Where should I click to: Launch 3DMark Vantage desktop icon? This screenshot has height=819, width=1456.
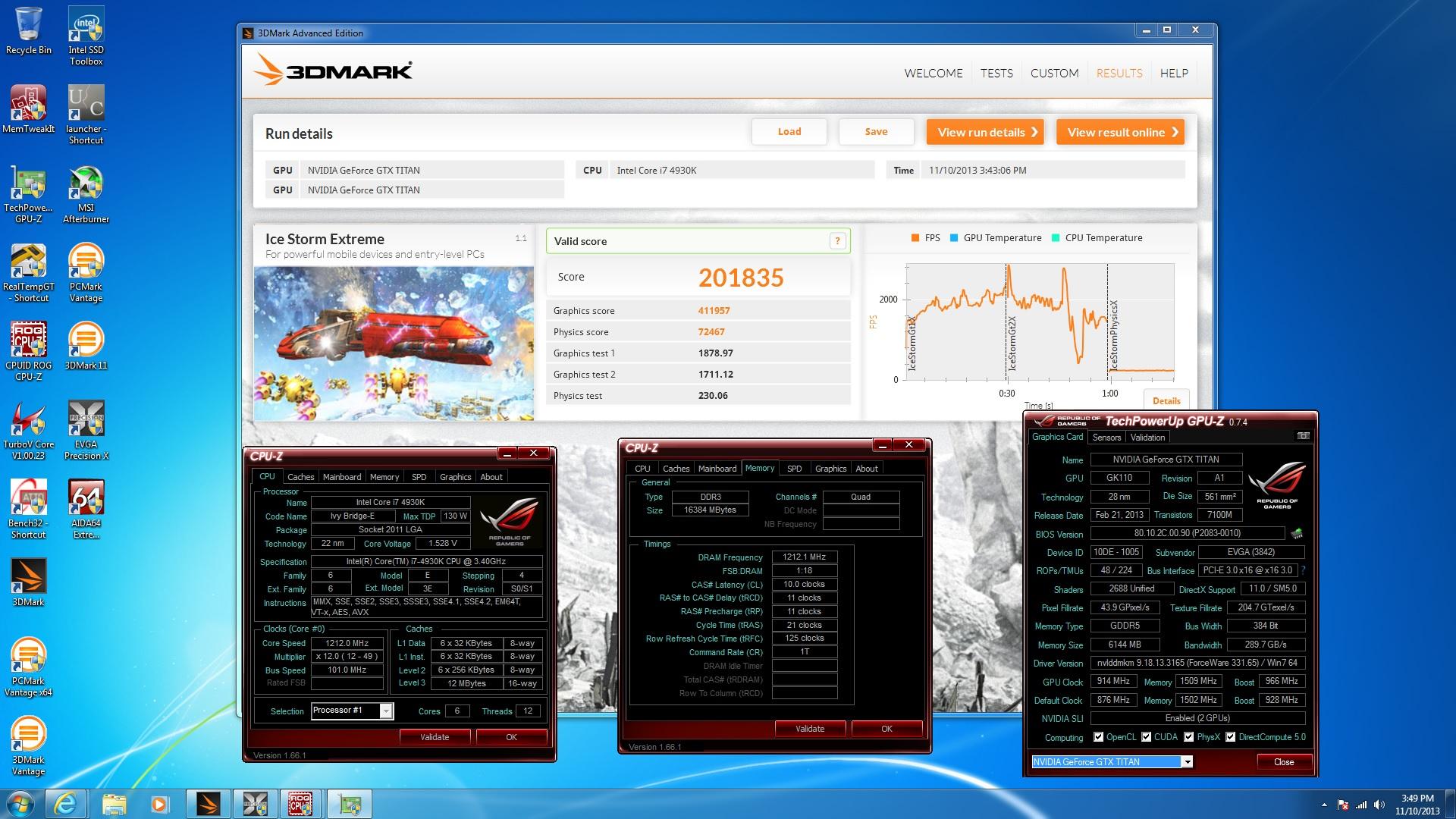[28, 745]
